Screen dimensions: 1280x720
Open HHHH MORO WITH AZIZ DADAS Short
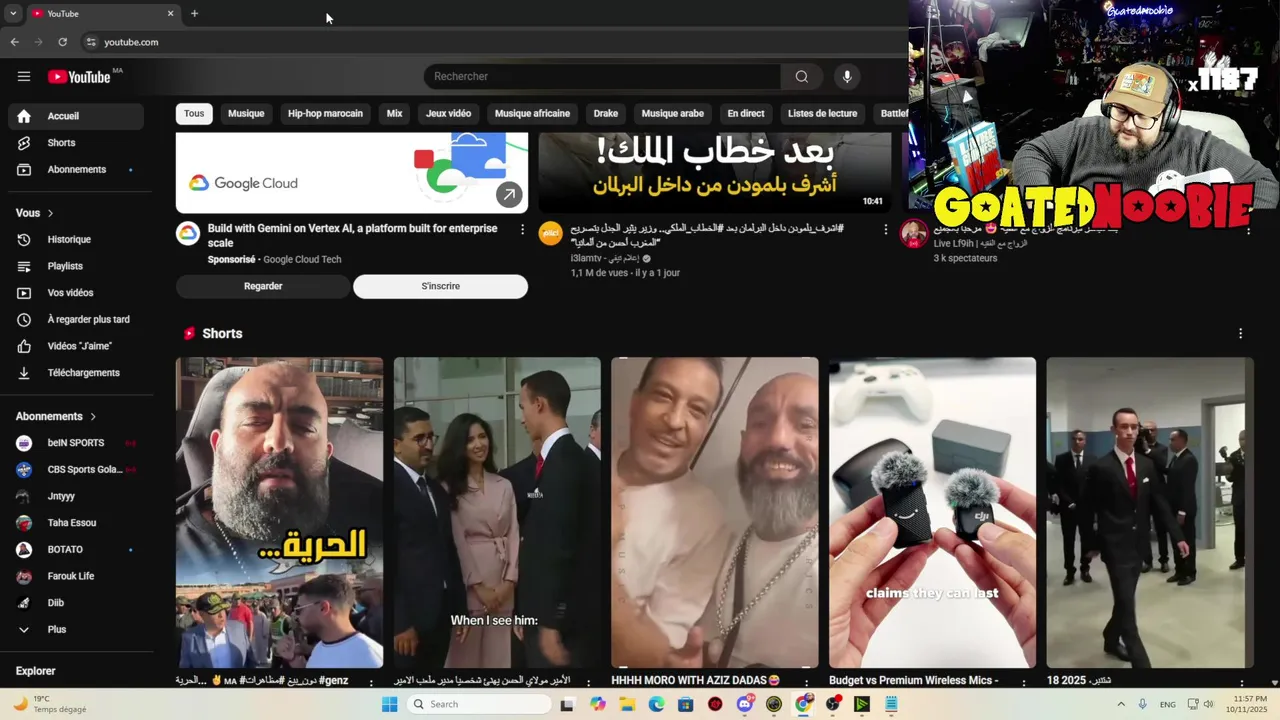(x=715, y=512)
